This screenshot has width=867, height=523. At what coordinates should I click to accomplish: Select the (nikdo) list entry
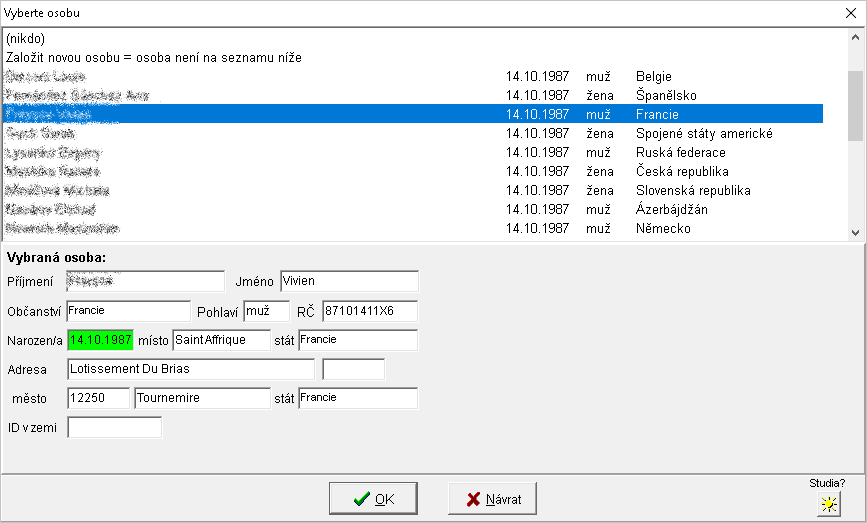25,39
